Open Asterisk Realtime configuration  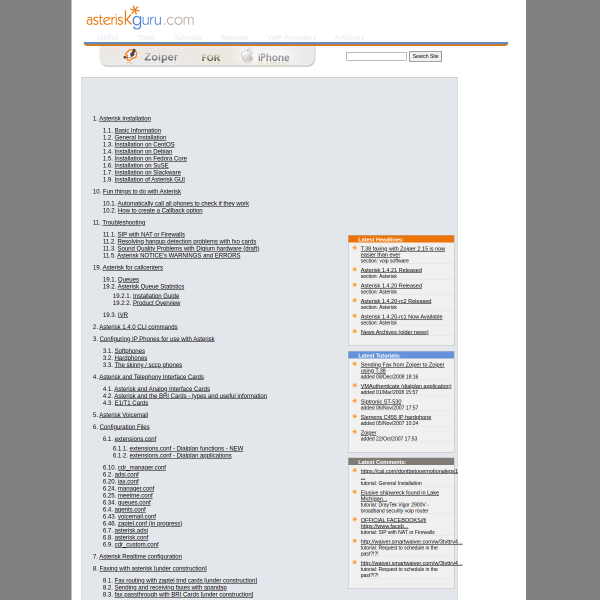(140, 556)
